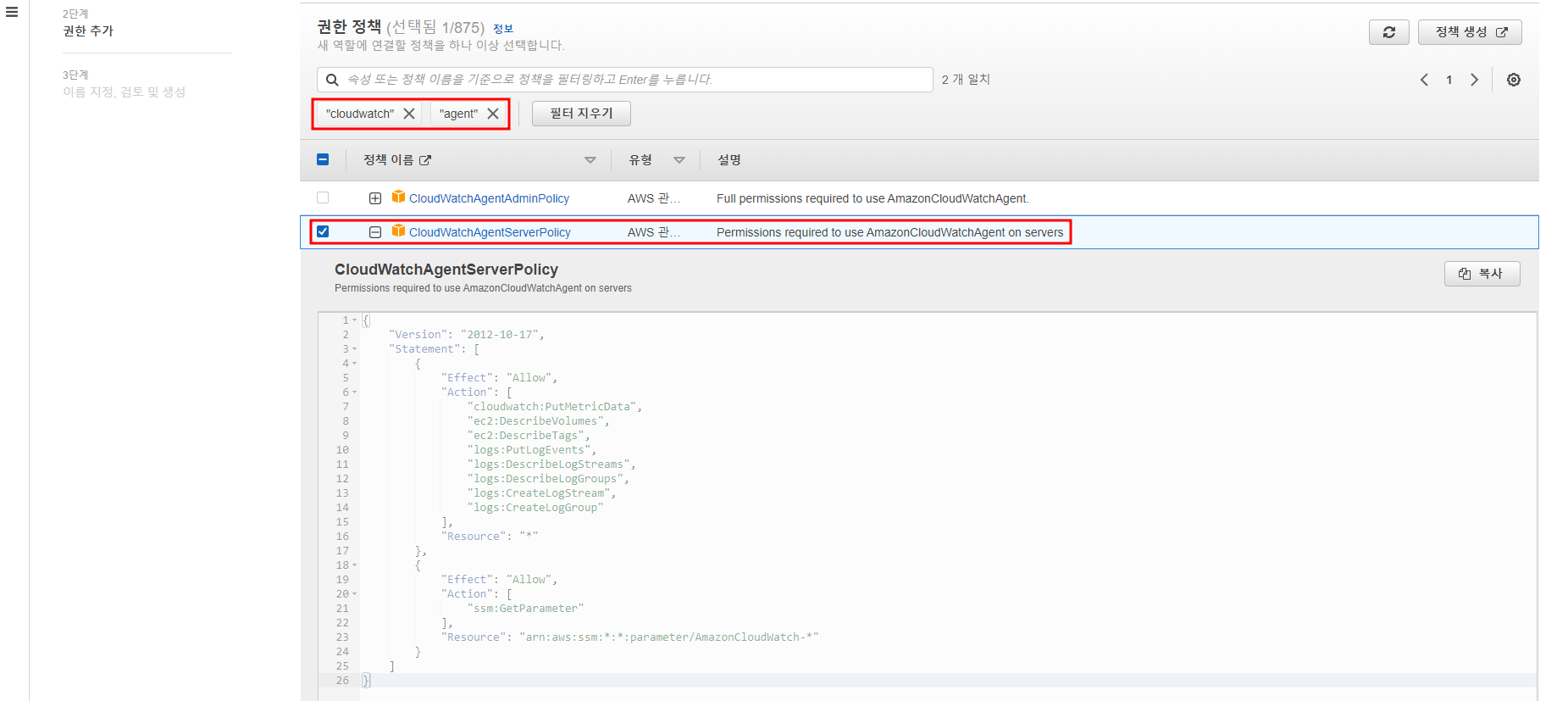The image size is (1568, 701).
Task: Collapse the CloudWatchAgentServerPolicy details
Action: click(x=375, y=232)
